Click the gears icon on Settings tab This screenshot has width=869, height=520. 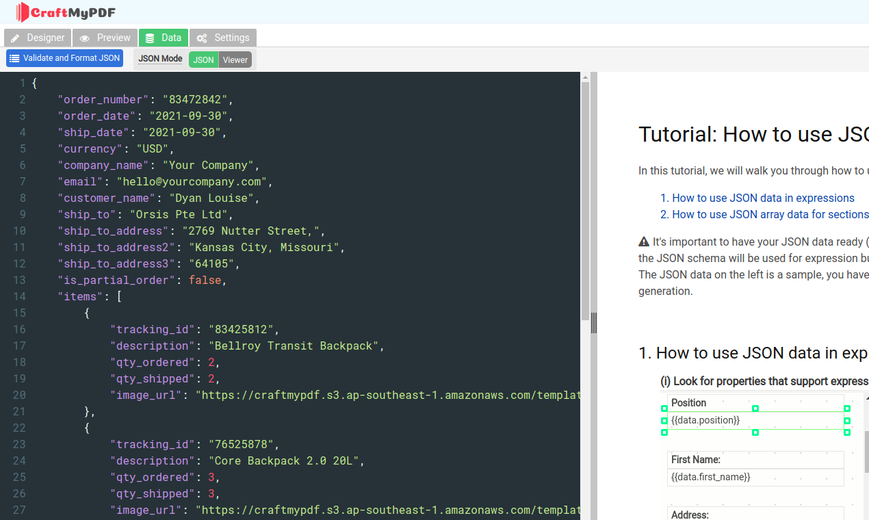click(202, 38)
